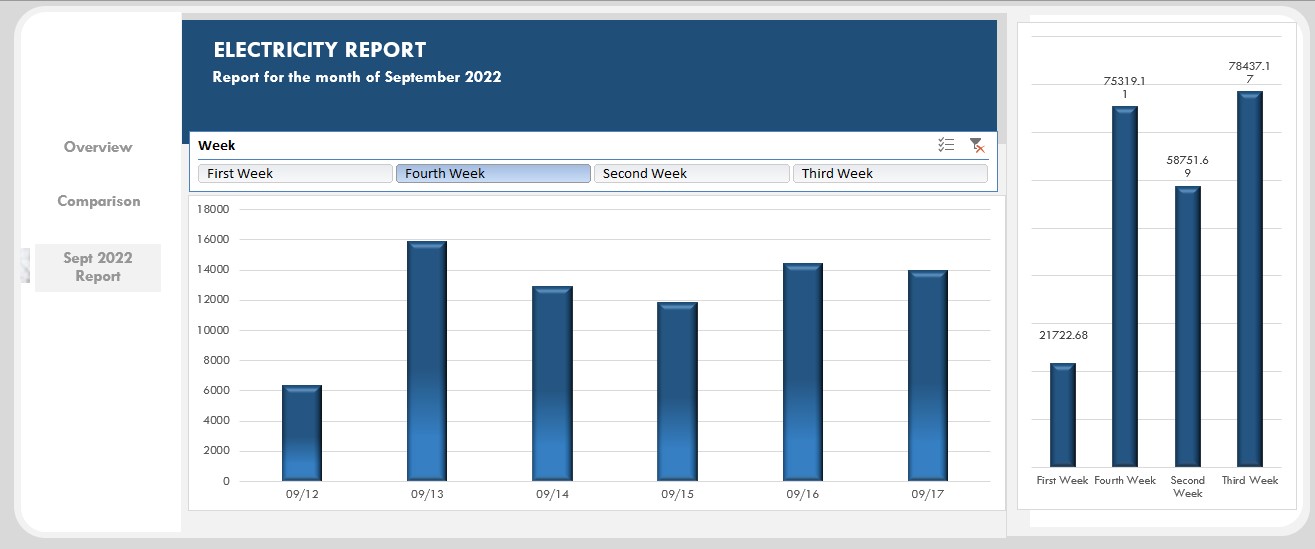Viewport: 1315px width, 549px height.
Task: Open the Sept 2022 Report tab
Action: pyautogui.click(x=98, y=267)
